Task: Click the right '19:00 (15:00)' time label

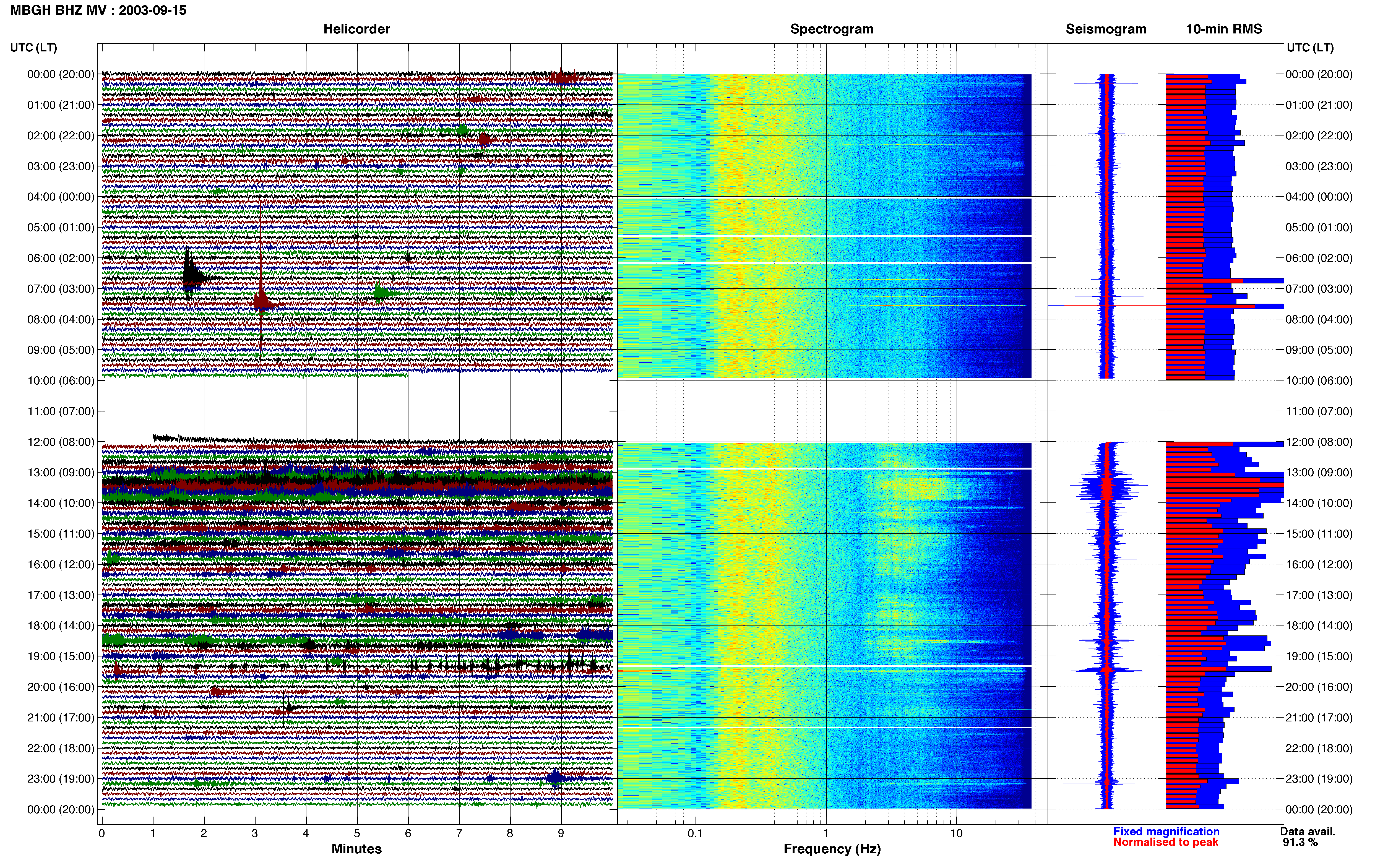Action: click(x=1319, y=656)
